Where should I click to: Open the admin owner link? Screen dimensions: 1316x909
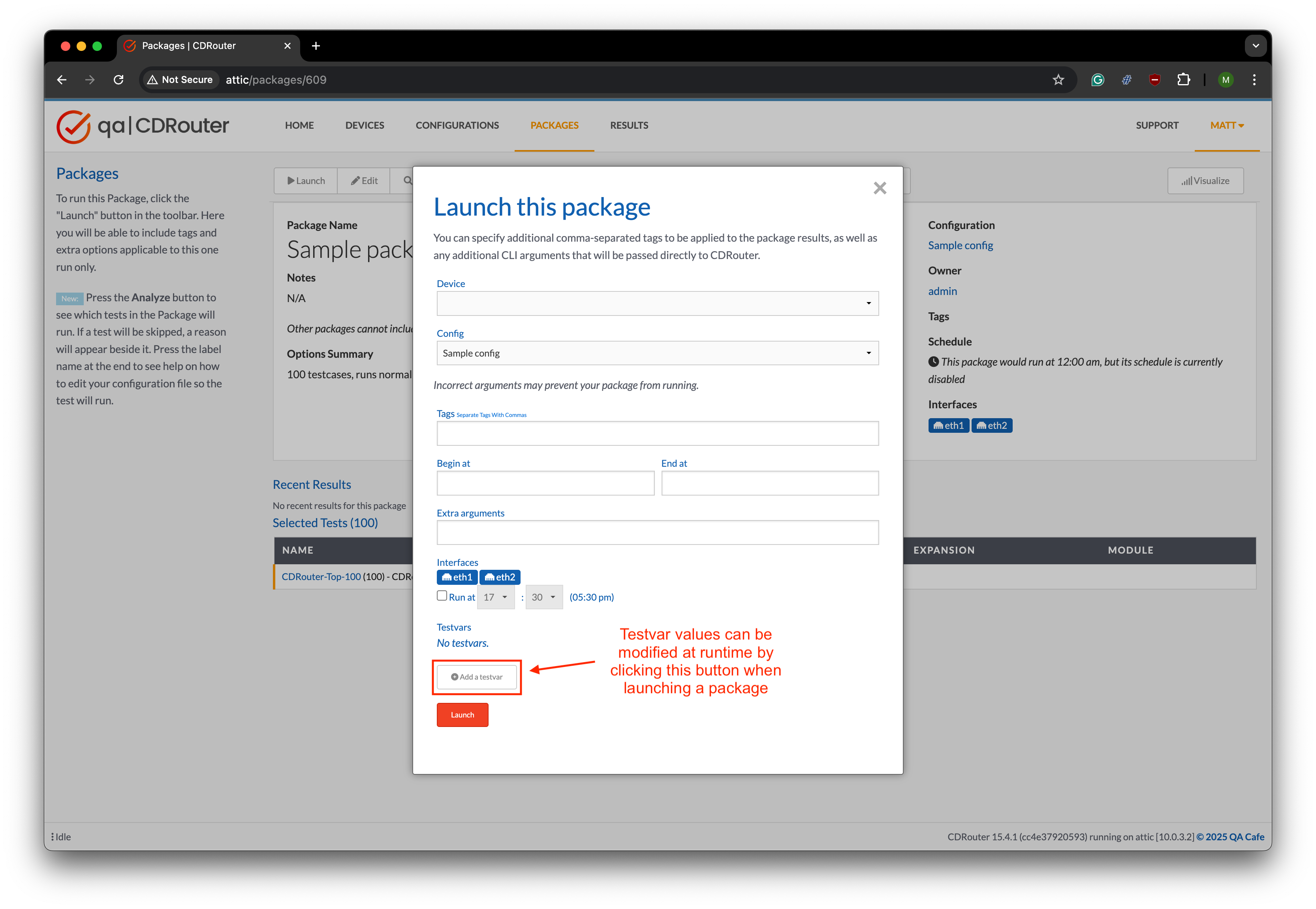pos(942,291)
